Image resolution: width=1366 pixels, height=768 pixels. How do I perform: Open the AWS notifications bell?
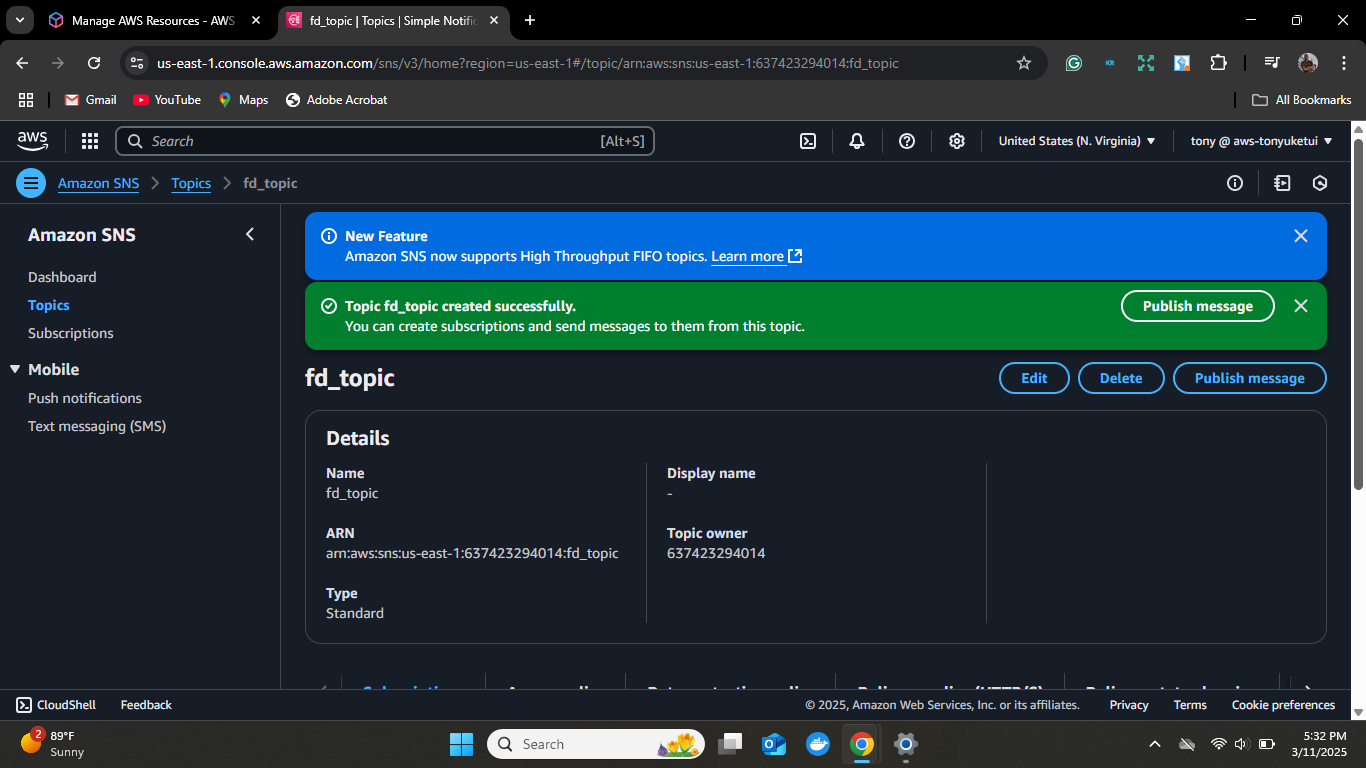tap(857, 141)
